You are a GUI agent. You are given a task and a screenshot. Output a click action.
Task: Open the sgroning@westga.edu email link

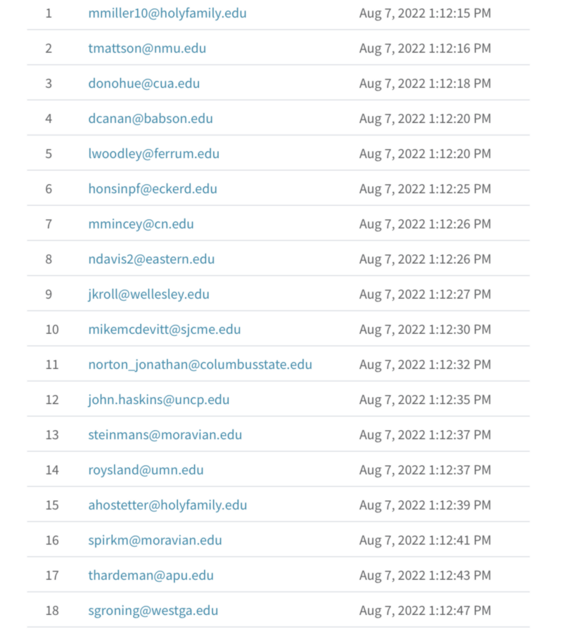click(153, 611)
